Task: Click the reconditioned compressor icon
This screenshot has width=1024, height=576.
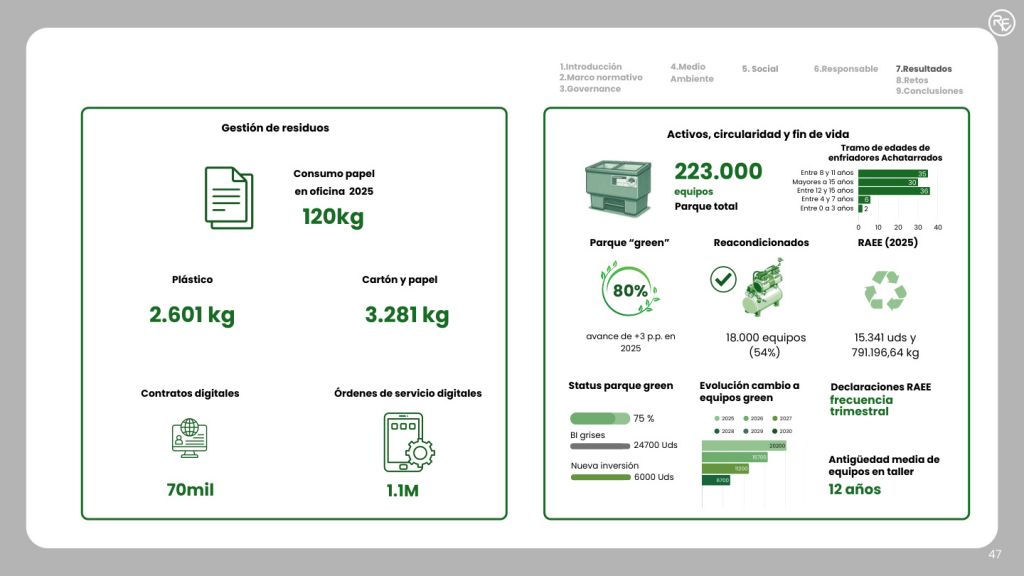Action: (763, 287)
